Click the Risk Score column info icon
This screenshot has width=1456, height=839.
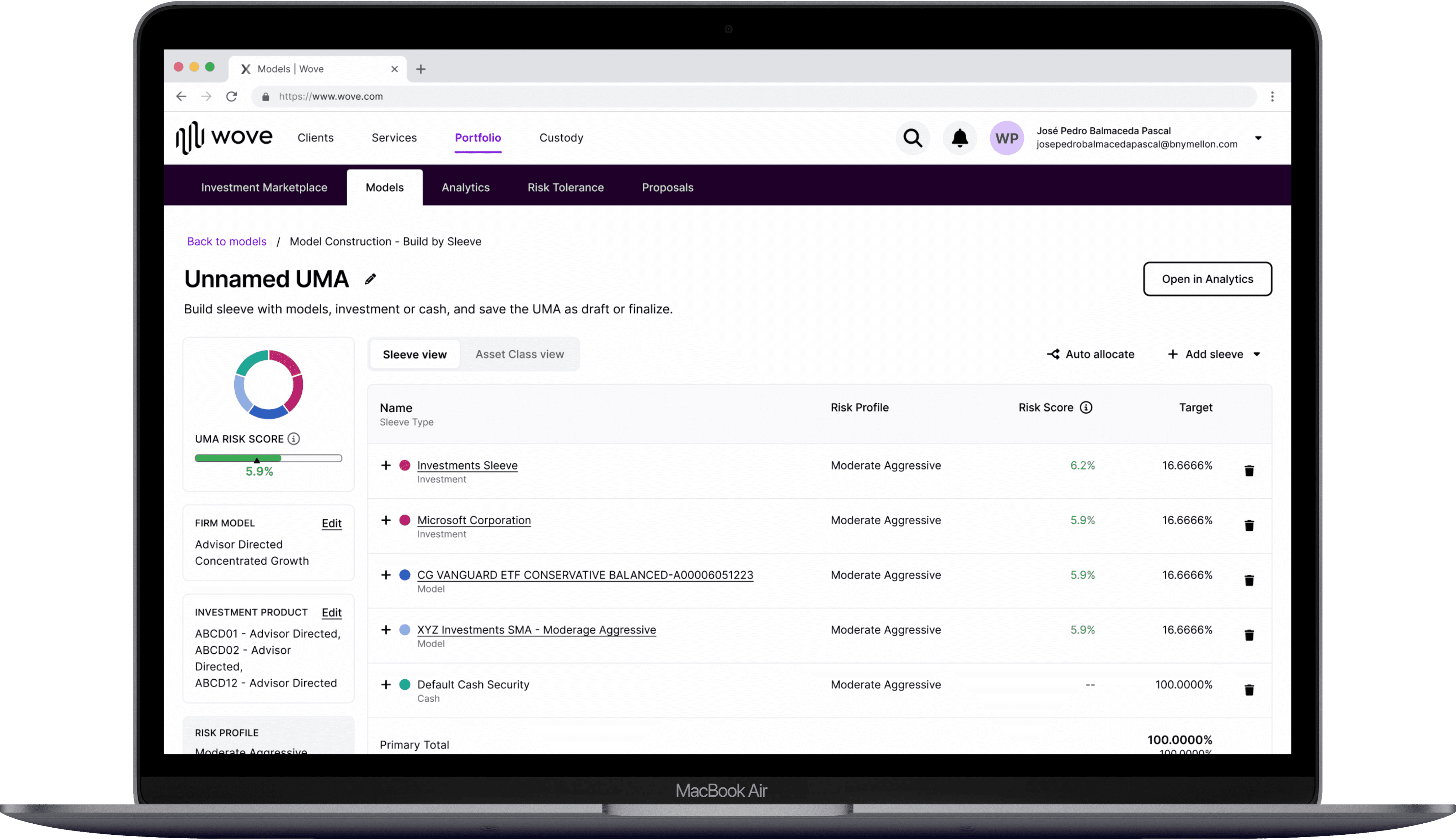click(x=1086, y=407)
